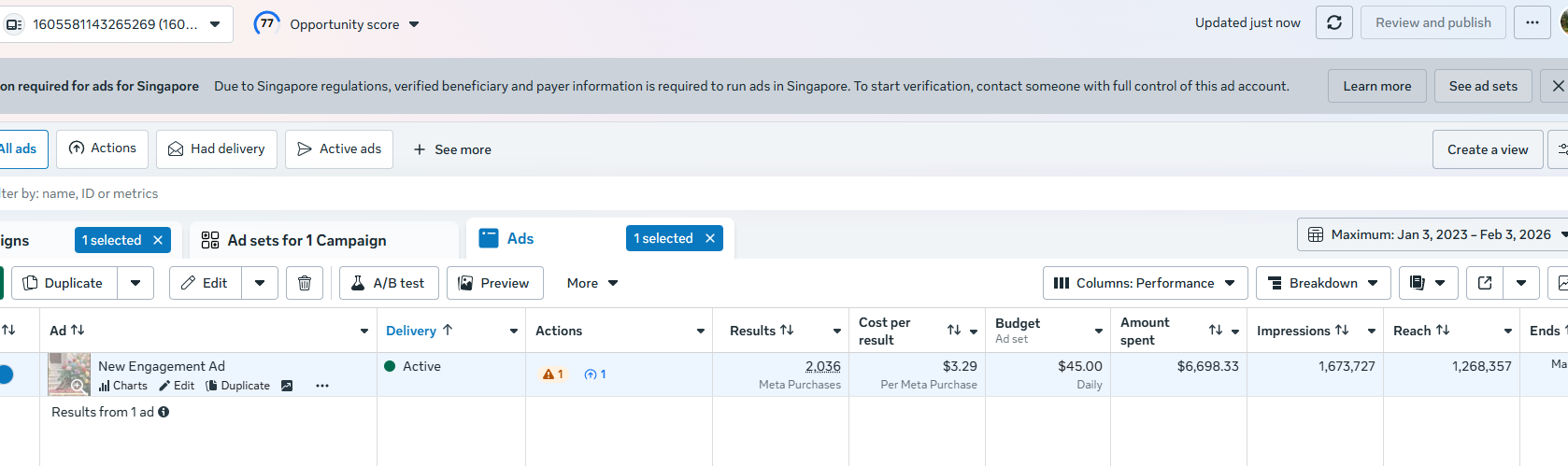
Task: Open the date range selector
Action: tap(1432, 234)
